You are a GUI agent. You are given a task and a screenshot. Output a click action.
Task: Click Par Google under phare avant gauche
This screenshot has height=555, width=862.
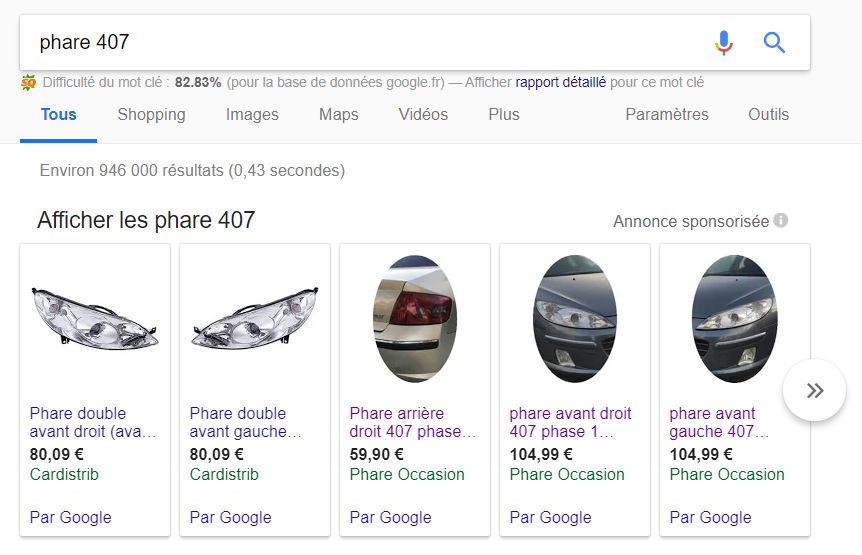[710, 517]
